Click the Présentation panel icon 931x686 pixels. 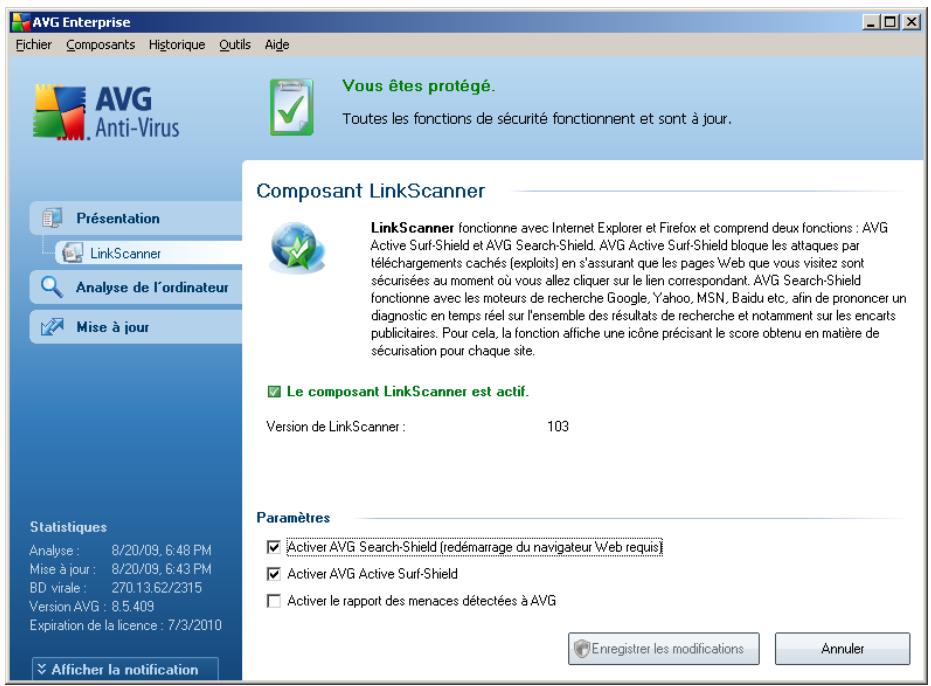pyautogui.click(x=52, y=218)
